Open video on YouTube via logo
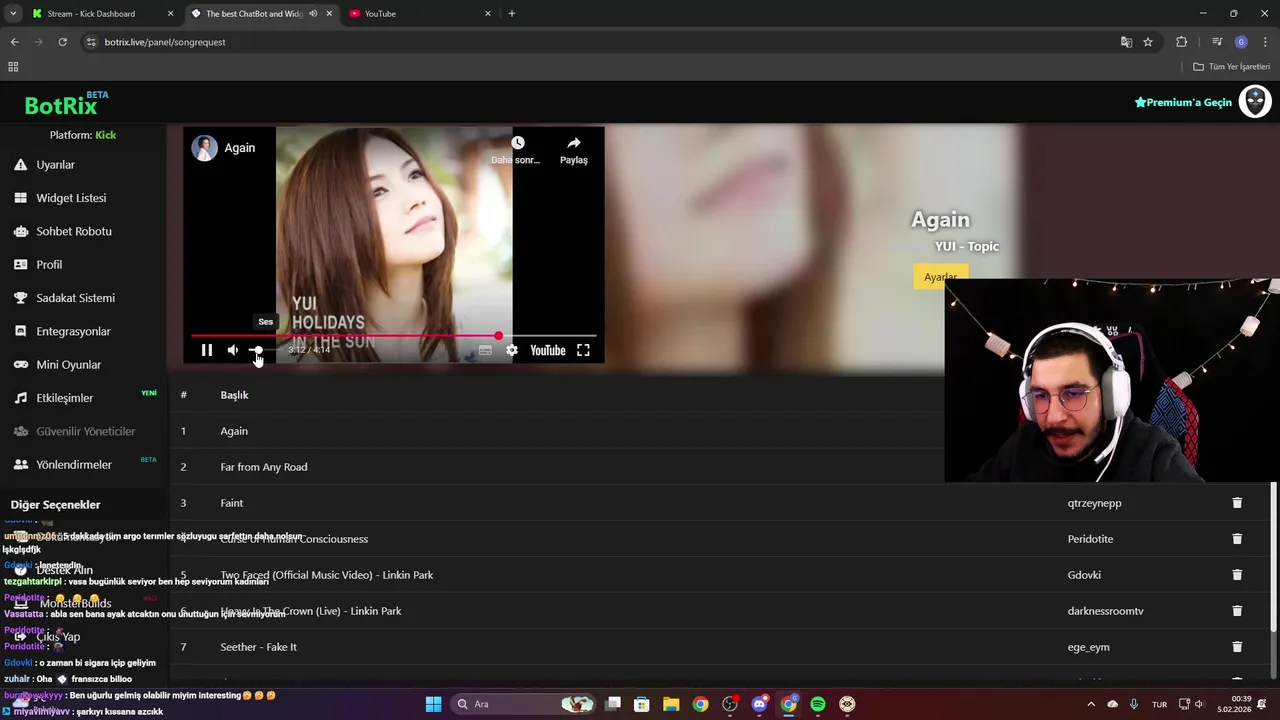Screen dimensions: 1280x720 click(x=548, y=350)
